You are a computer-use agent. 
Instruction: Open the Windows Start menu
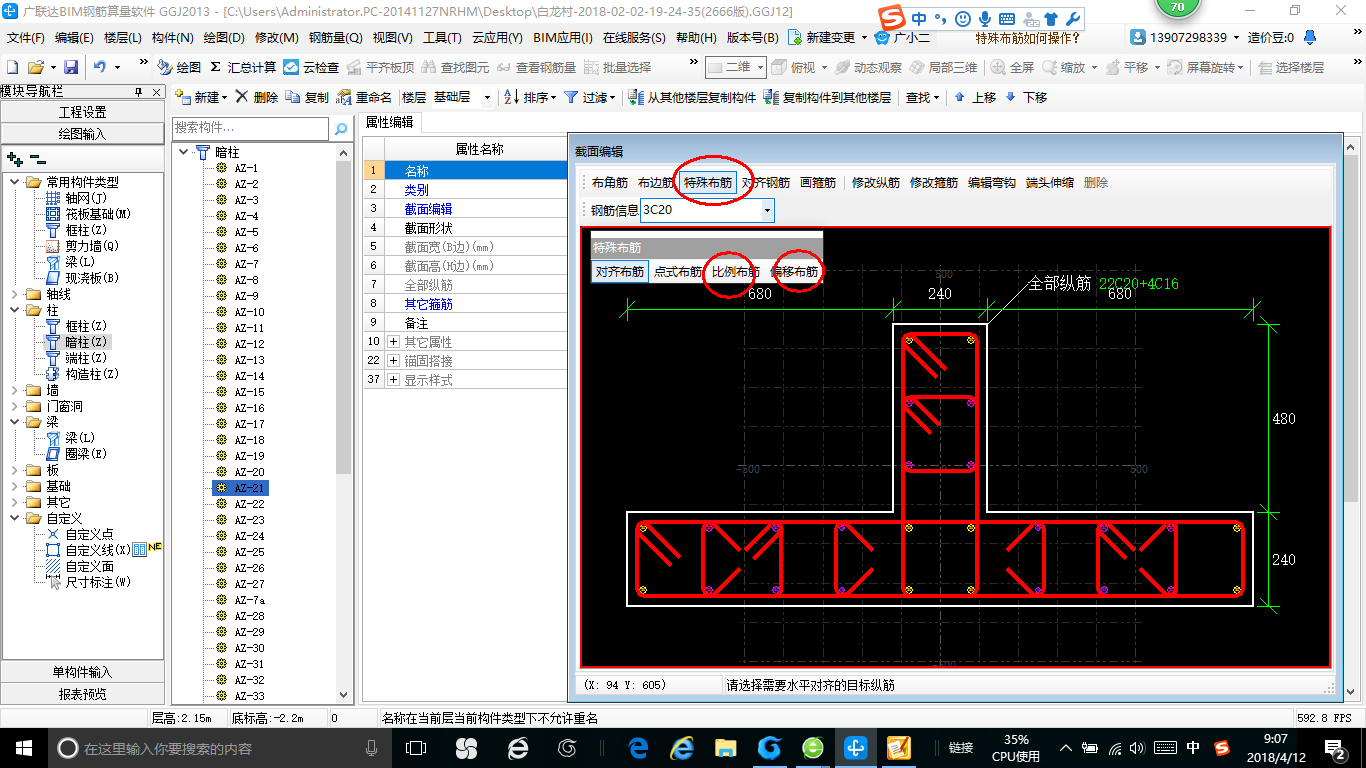pos(23,748)
